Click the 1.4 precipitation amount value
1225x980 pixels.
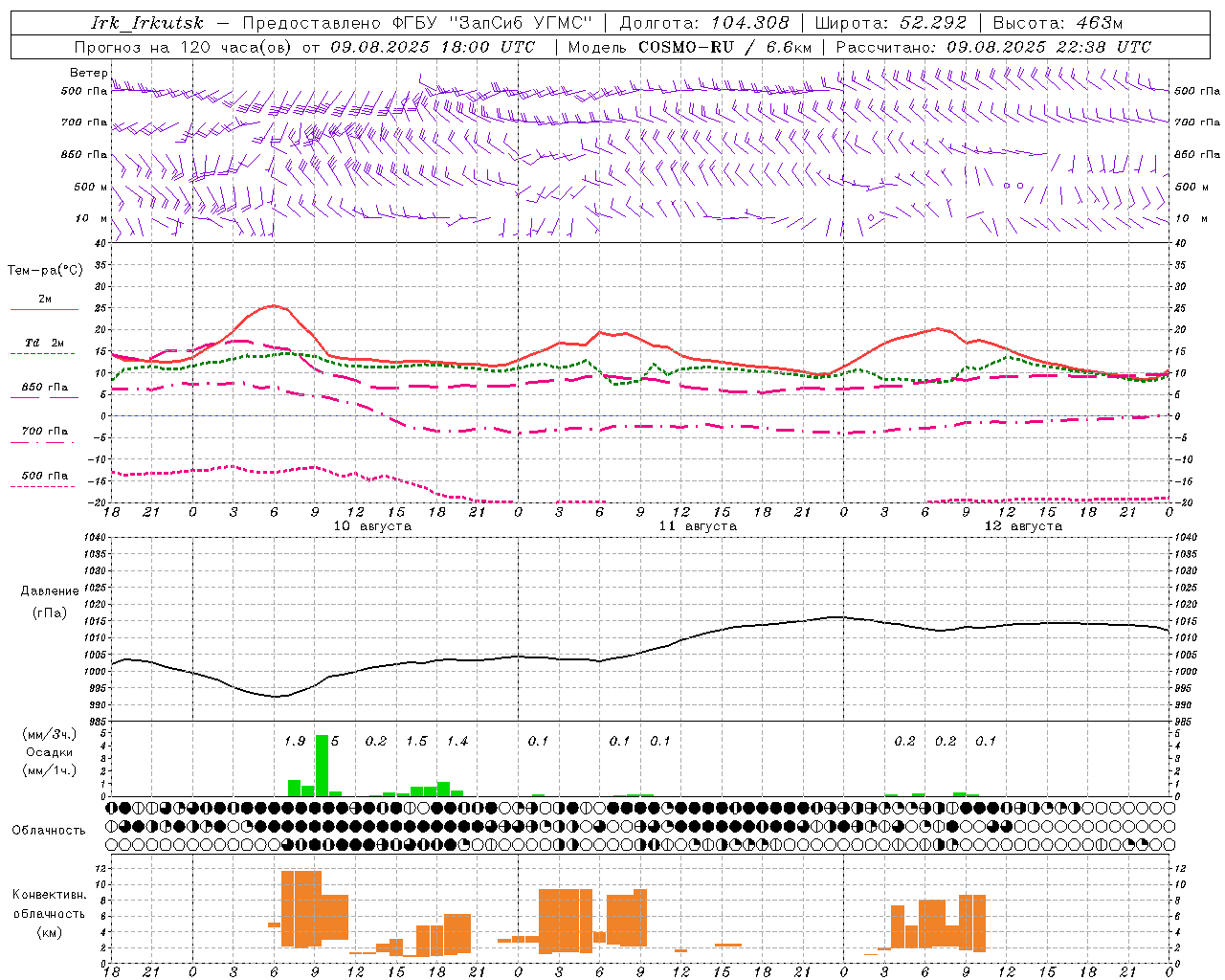(457, 741)
